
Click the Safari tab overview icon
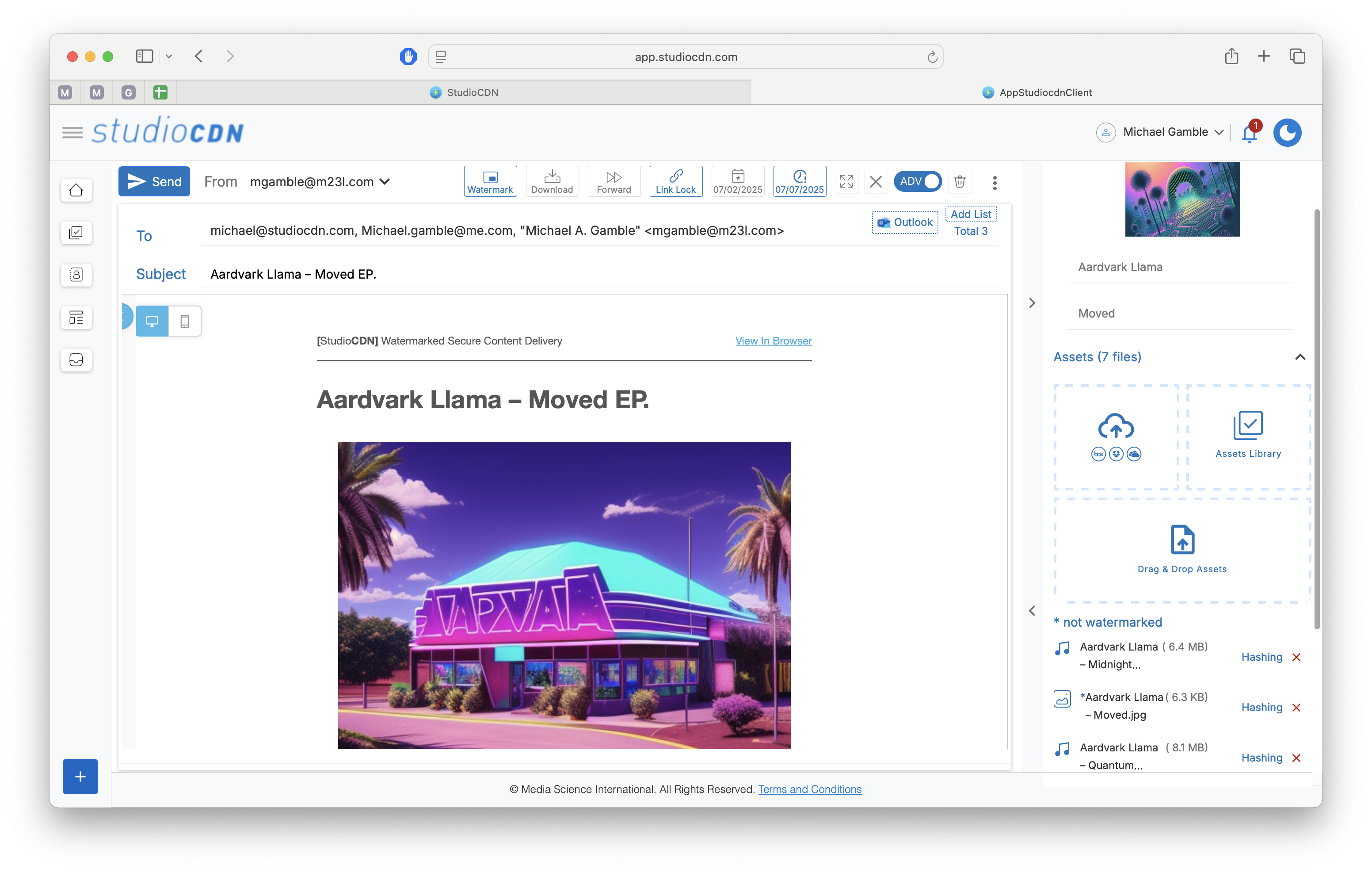point(1297,56)
